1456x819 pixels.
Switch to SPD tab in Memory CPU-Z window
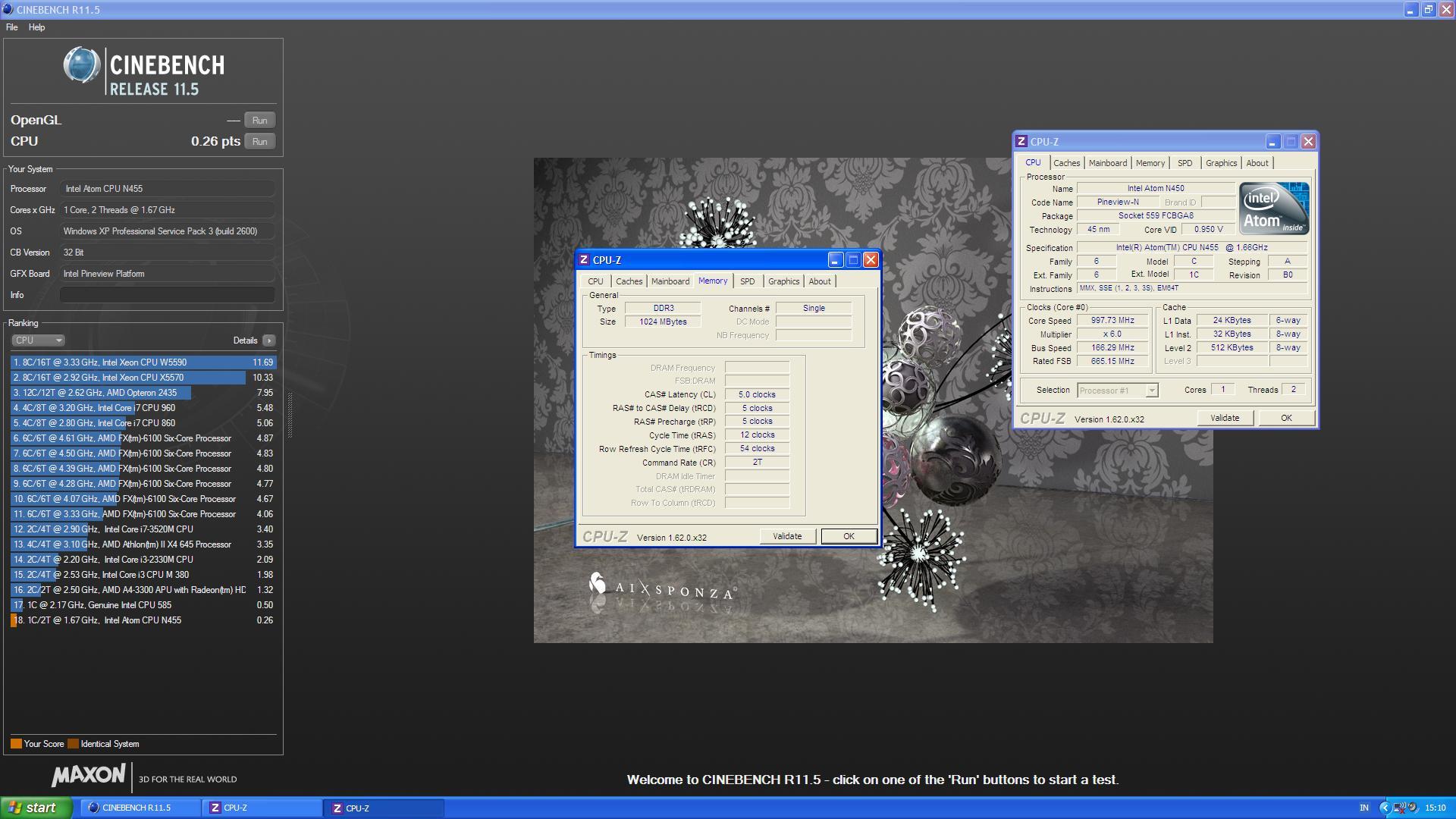[748, 281]
